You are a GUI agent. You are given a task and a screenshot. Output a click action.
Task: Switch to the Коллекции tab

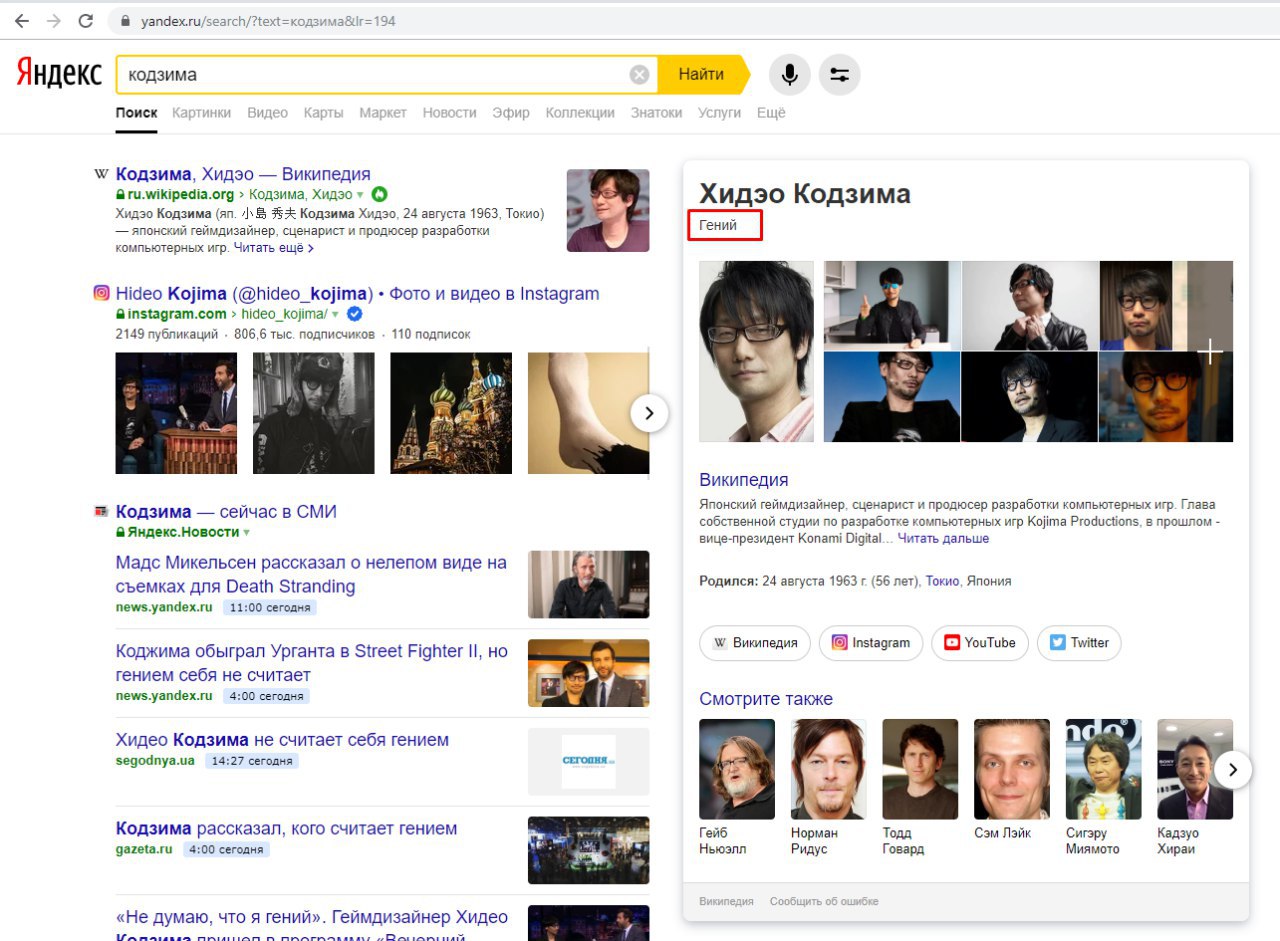coord(580,113)
